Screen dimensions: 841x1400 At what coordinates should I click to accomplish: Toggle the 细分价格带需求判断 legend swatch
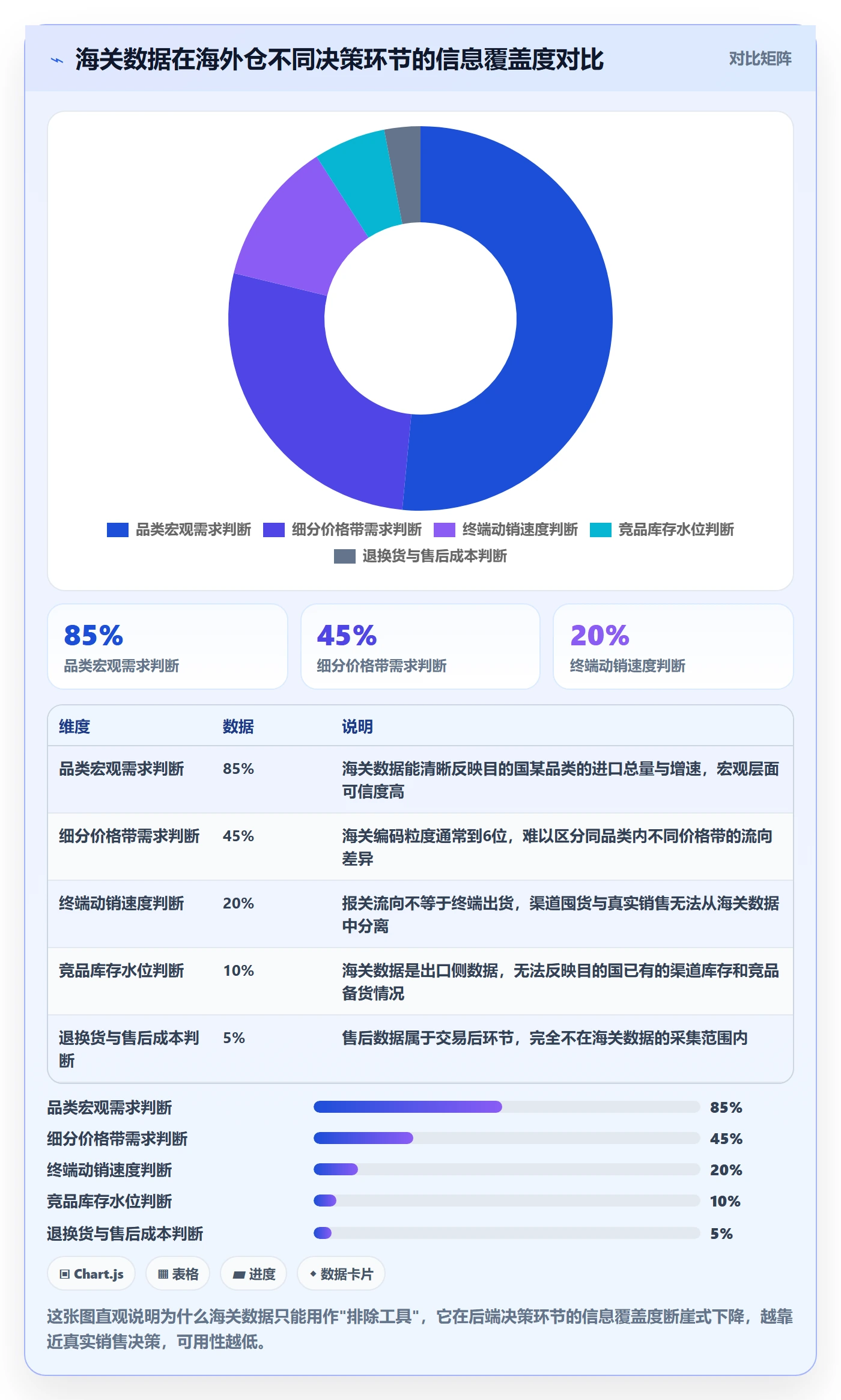click(x=273, y=529)
